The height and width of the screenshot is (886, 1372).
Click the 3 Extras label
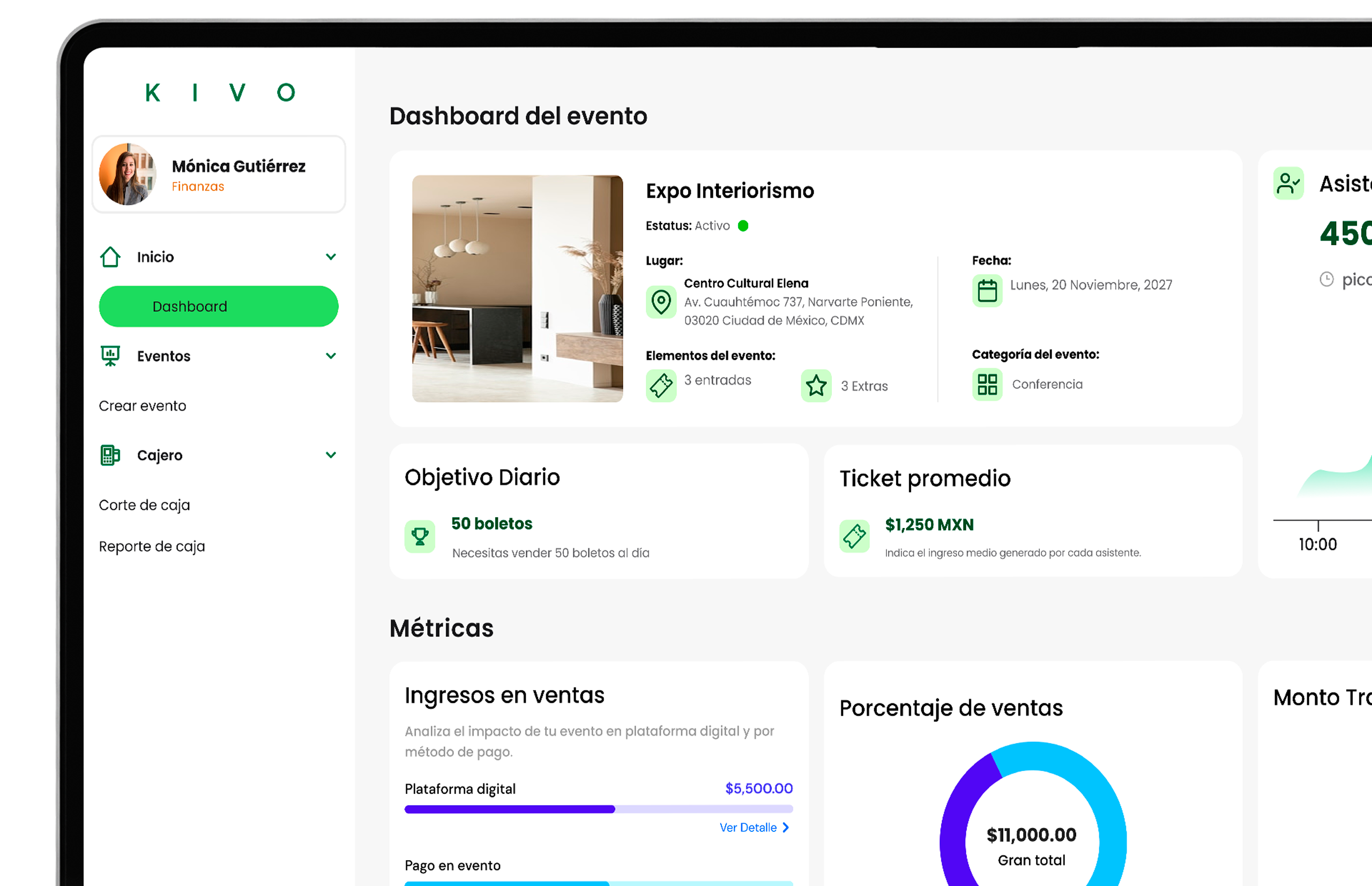(864, 386)
